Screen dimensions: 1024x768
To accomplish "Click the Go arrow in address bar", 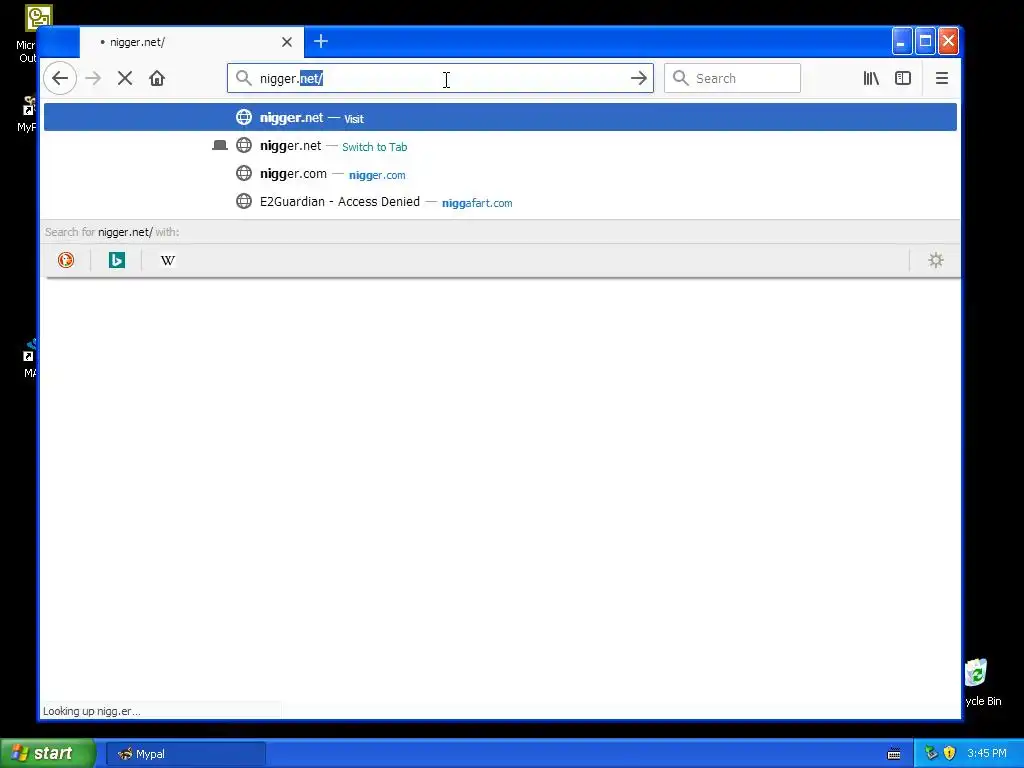I will pyautogui.click(x=639, y=78).
